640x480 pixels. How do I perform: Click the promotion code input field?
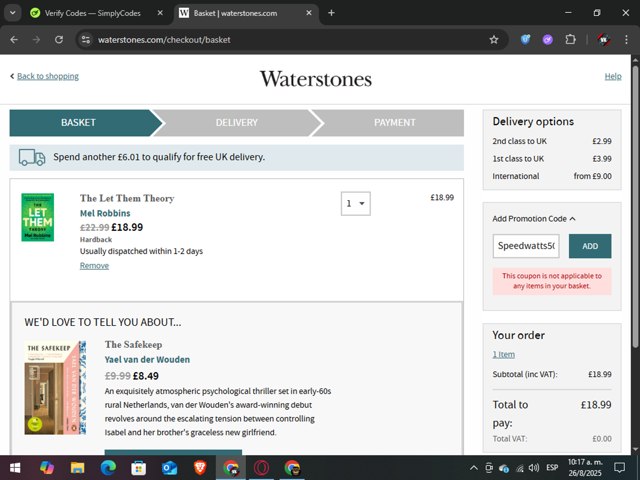[x=526, y=246]
